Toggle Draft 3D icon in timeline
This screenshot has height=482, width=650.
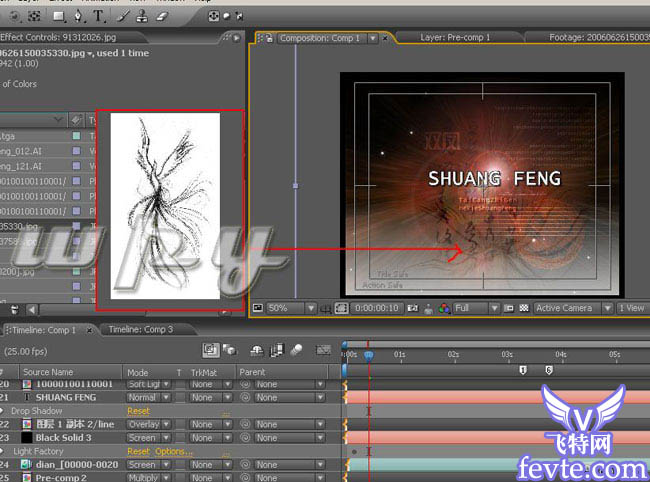point(229,350)
